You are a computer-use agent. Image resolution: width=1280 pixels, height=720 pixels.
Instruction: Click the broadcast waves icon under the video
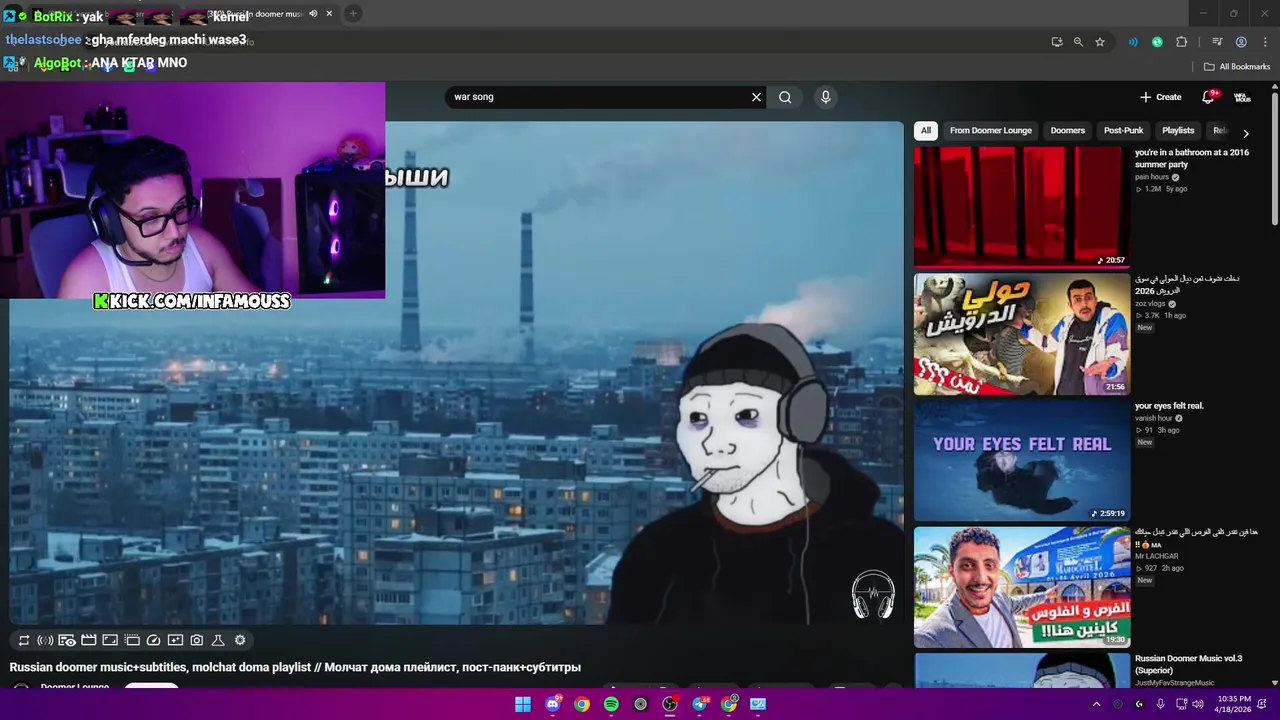click(x=45, y=640)
